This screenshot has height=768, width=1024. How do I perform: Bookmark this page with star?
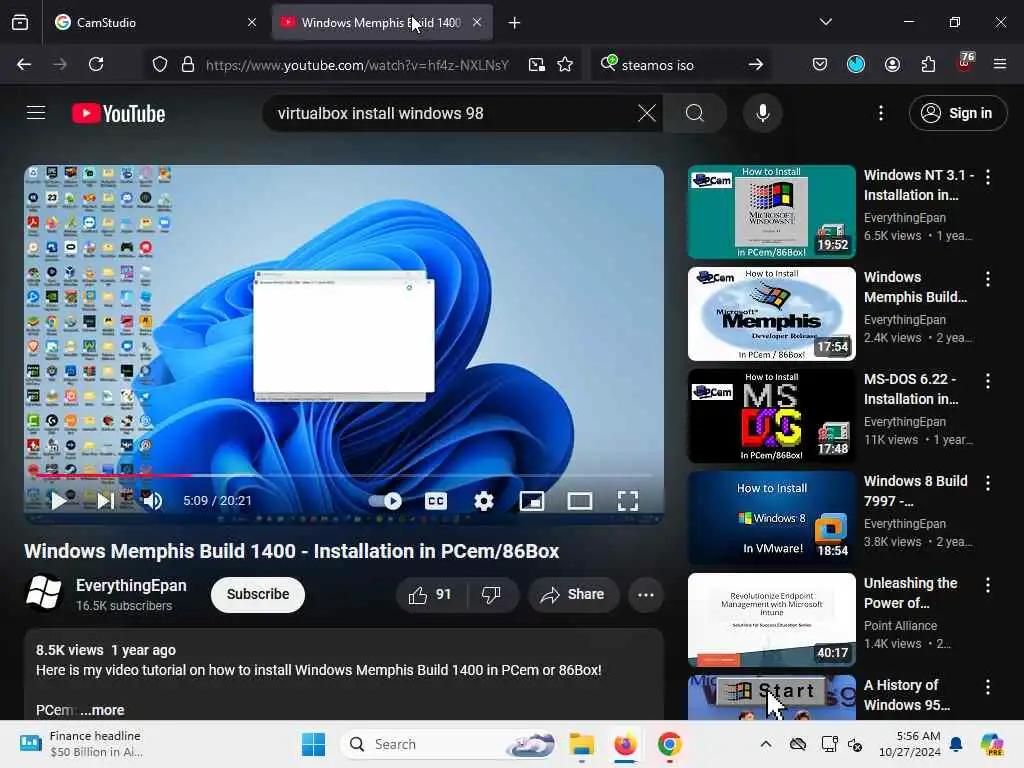pos(565,64)
